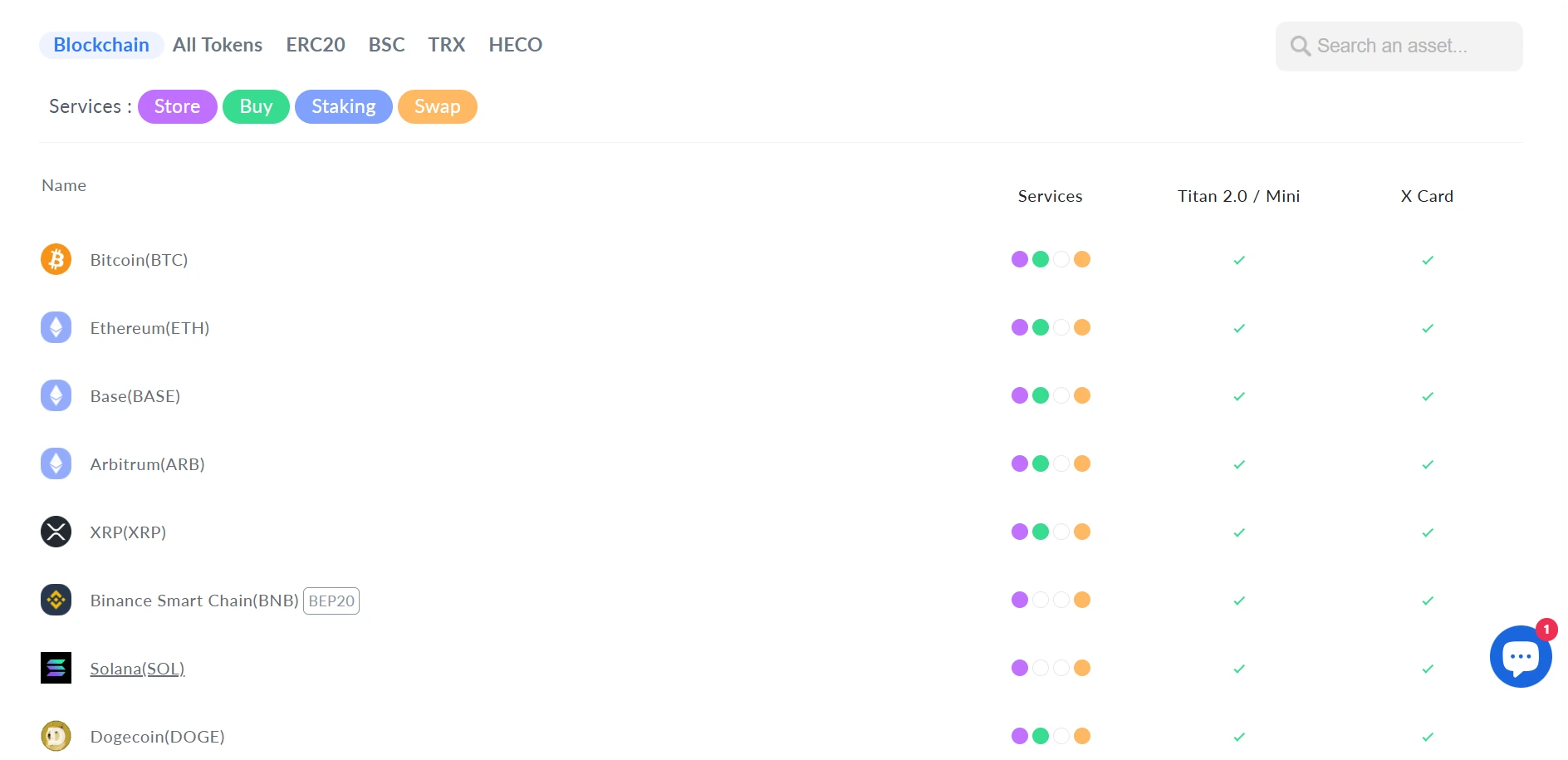Click the BEP20 tag badge
This screenshot has width=1568, height=760.
pos(331,601)
